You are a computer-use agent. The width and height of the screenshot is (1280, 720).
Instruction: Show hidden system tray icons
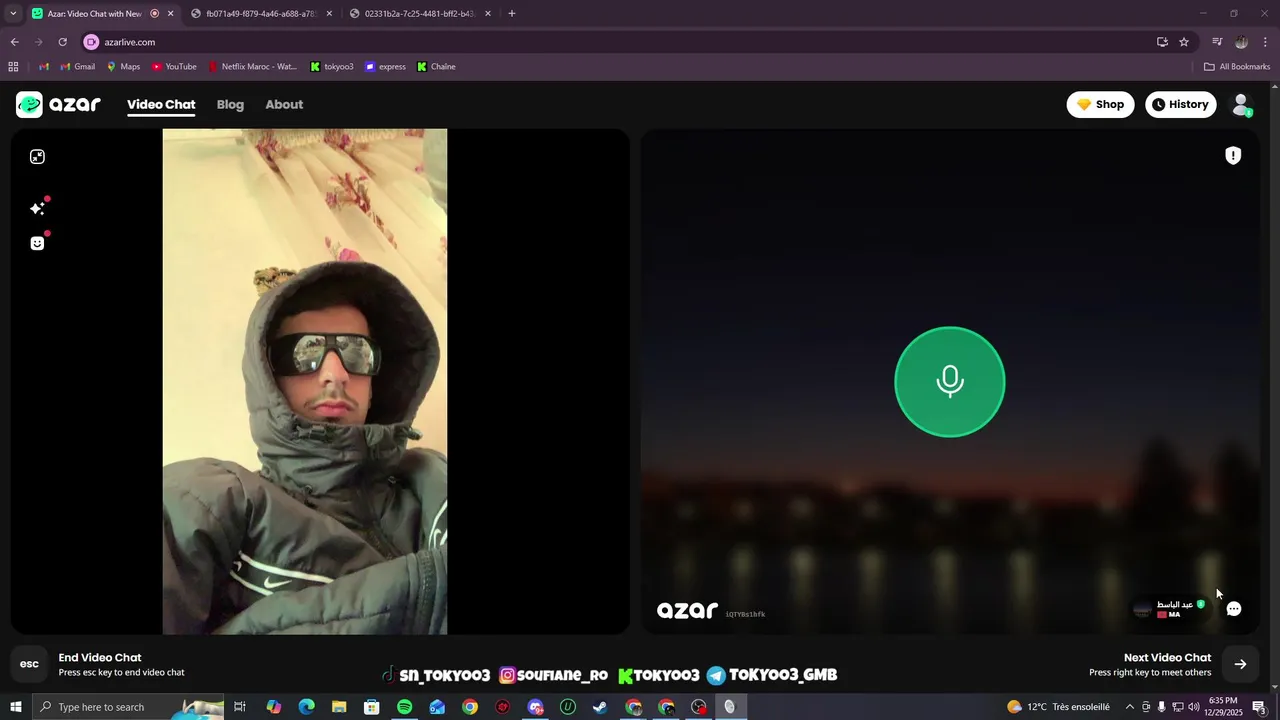[x=1130, y=707]
